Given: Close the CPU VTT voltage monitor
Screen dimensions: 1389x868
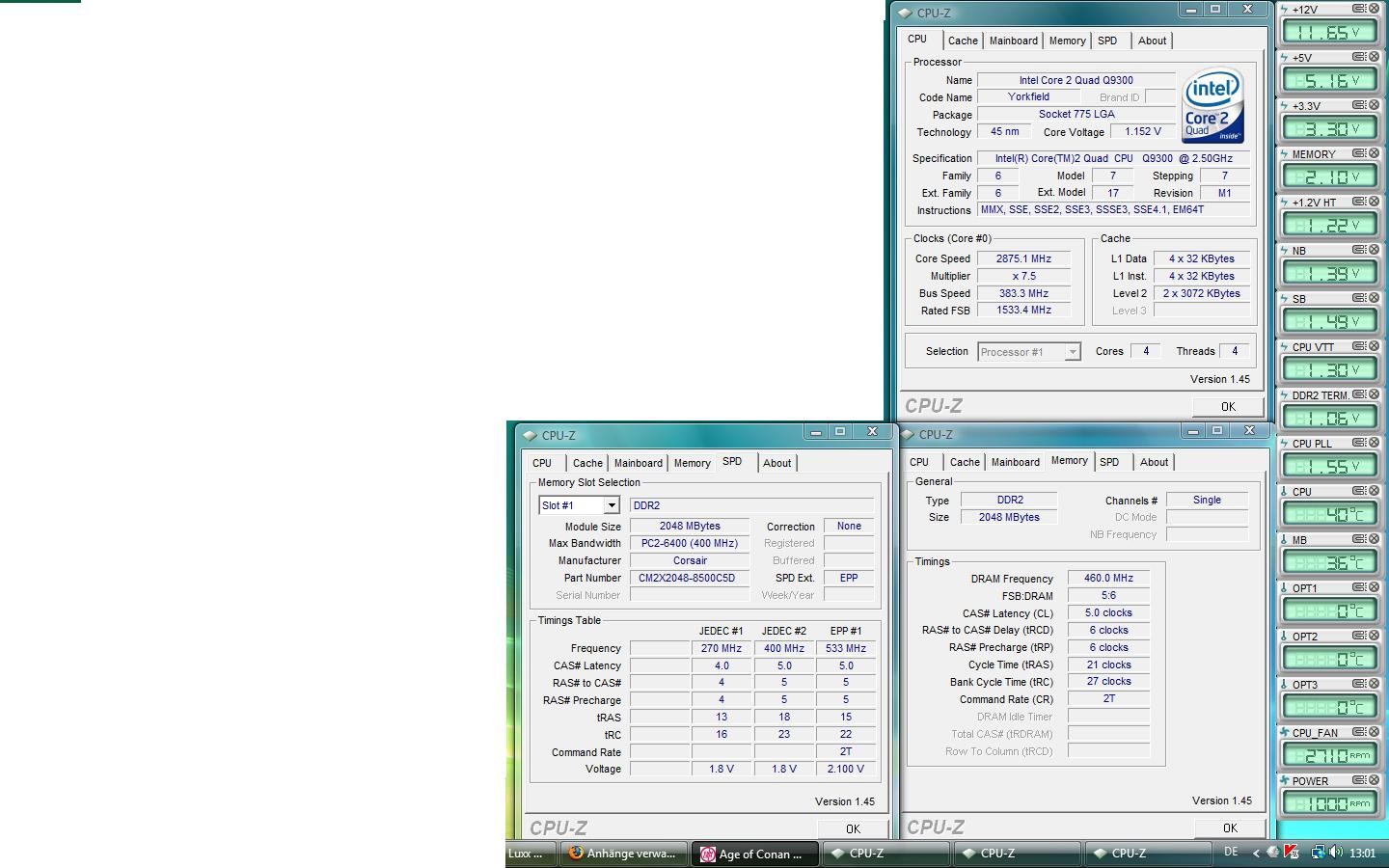Looking at the screenshot, I should click(1374, 346).
